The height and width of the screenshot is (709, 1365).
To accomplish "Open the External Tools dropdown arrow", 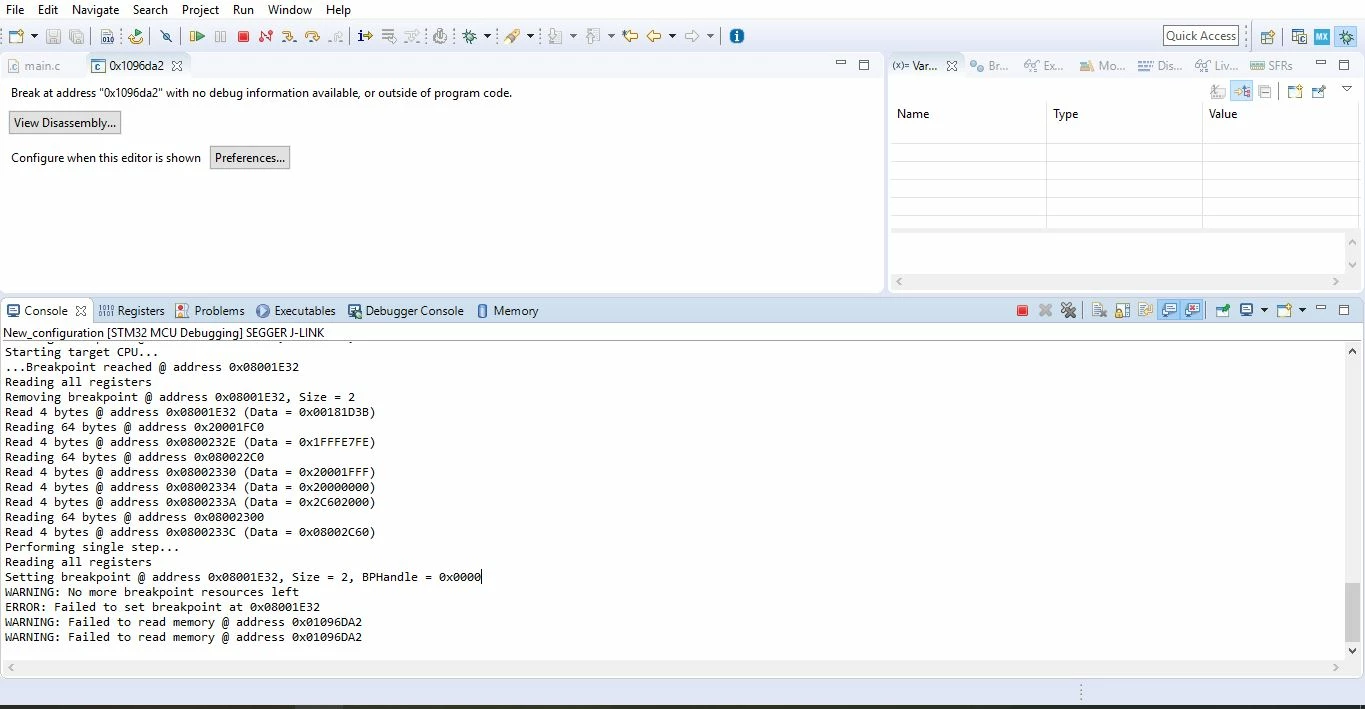I will 530,36.
